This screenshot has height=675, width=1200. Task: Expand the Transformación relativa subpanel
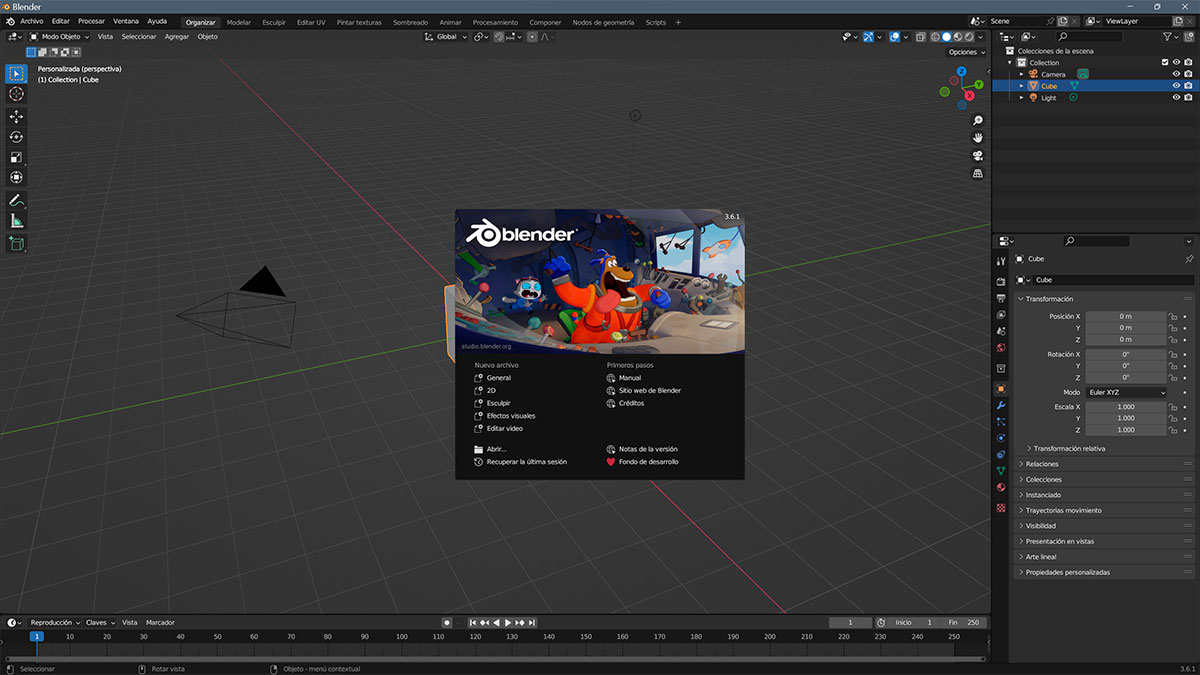(x=1069, y=449)
